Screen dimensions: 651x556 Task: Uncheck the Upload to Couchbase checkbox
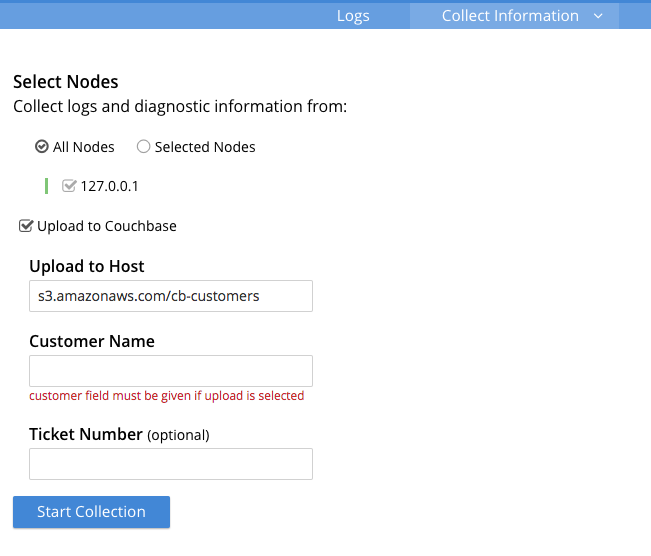(26, 226)
